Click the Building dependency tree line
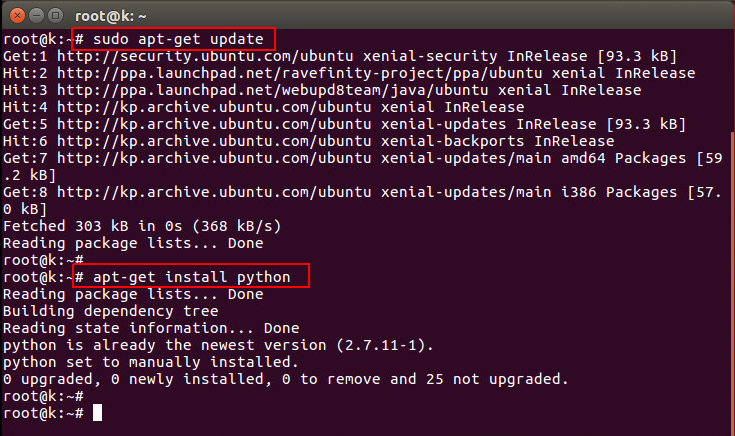735x436 pixels. pyautogui.click(x=111, y=311)
